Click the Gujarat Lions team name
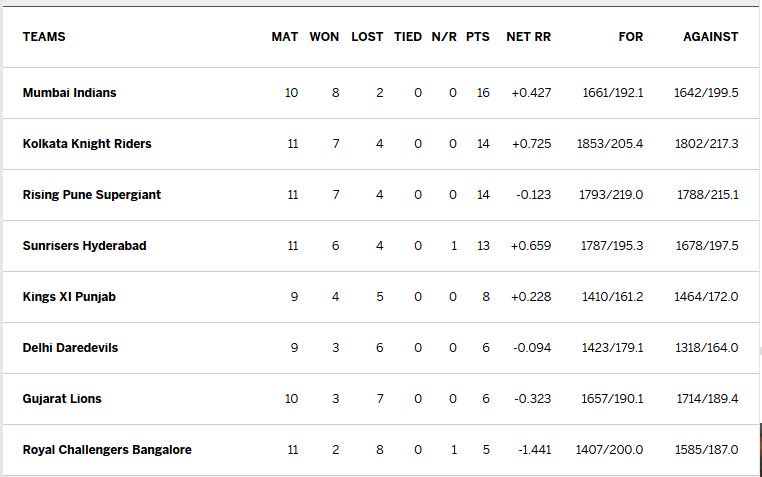Viewport: 762px width, 477px height. (x=62, y=399)
